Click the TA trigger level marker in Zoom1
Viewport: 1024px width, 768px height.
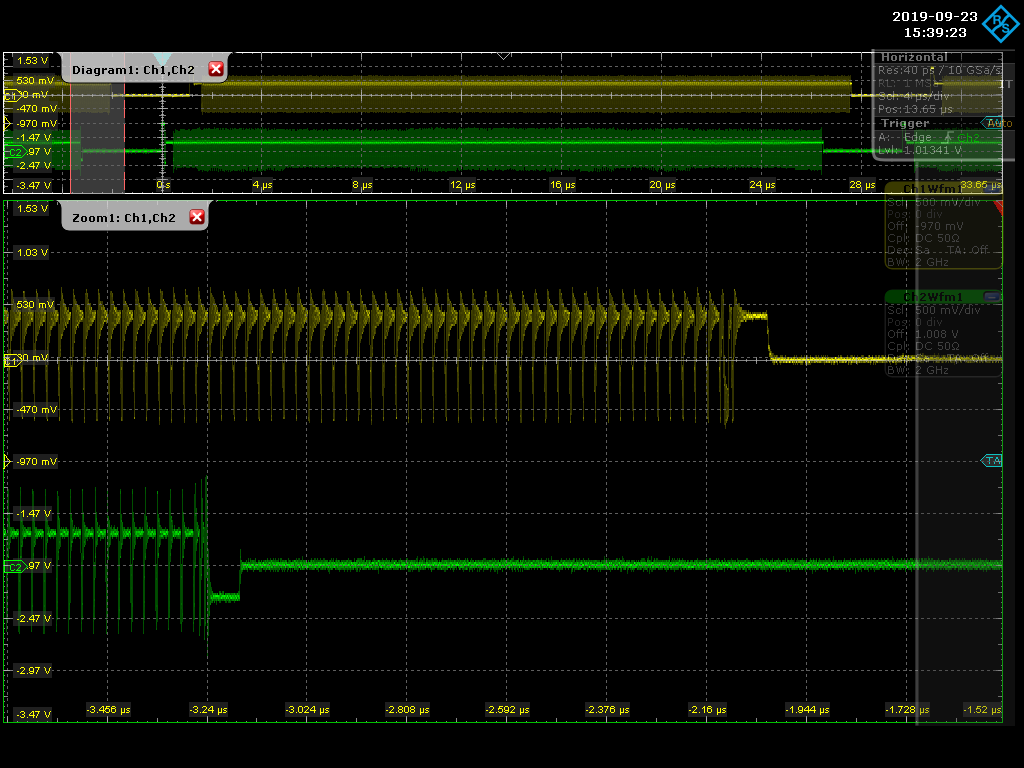pyautogui.click(x=992, y=461)
